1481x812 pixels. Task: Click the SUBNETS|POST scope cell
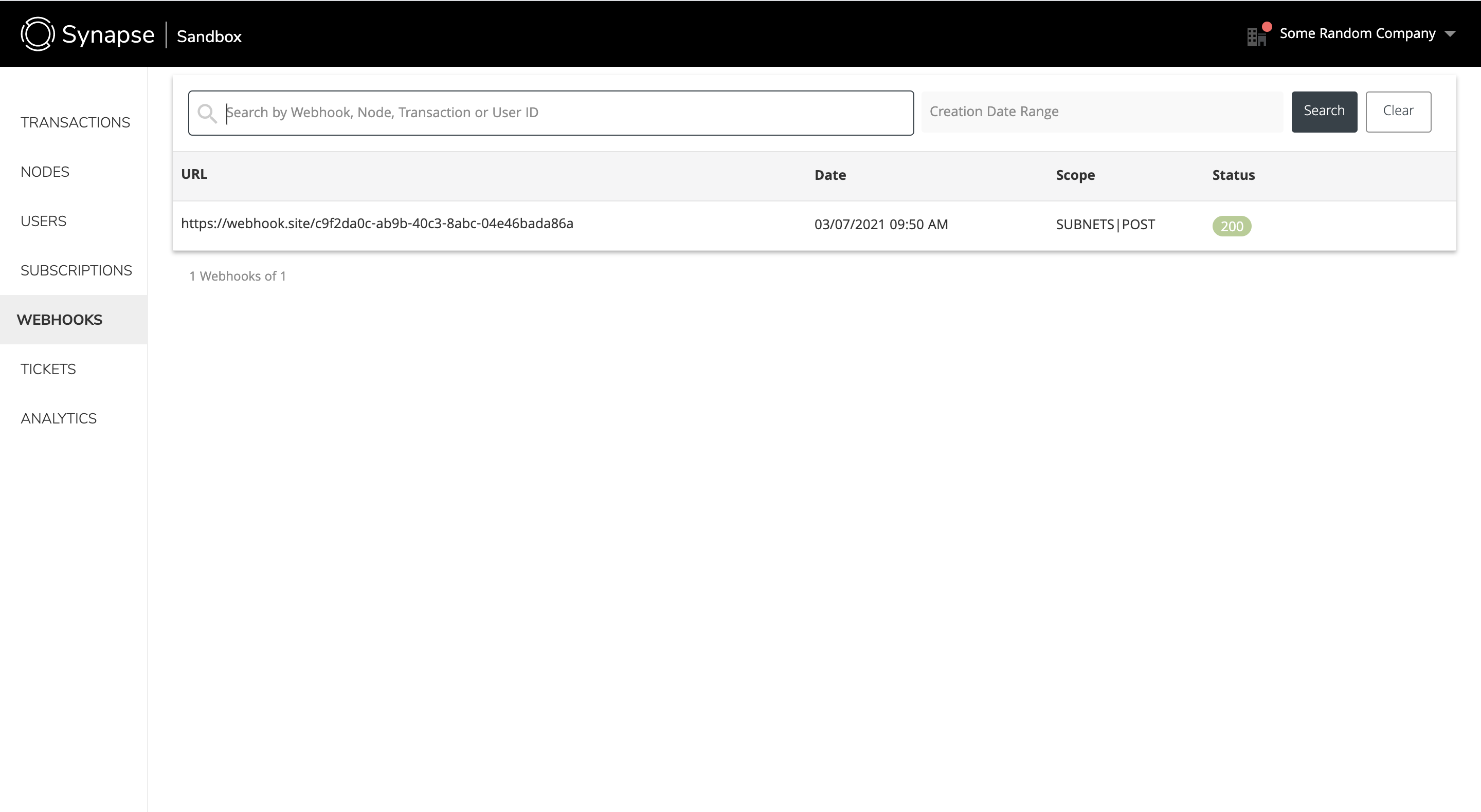[x=1105, y=224]
